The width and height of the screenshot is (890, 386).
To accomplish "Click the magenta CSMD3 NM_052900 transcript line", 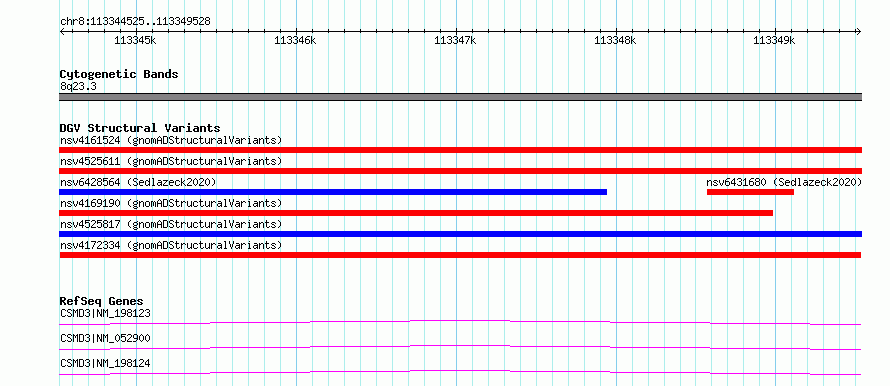I will (460, 347).
